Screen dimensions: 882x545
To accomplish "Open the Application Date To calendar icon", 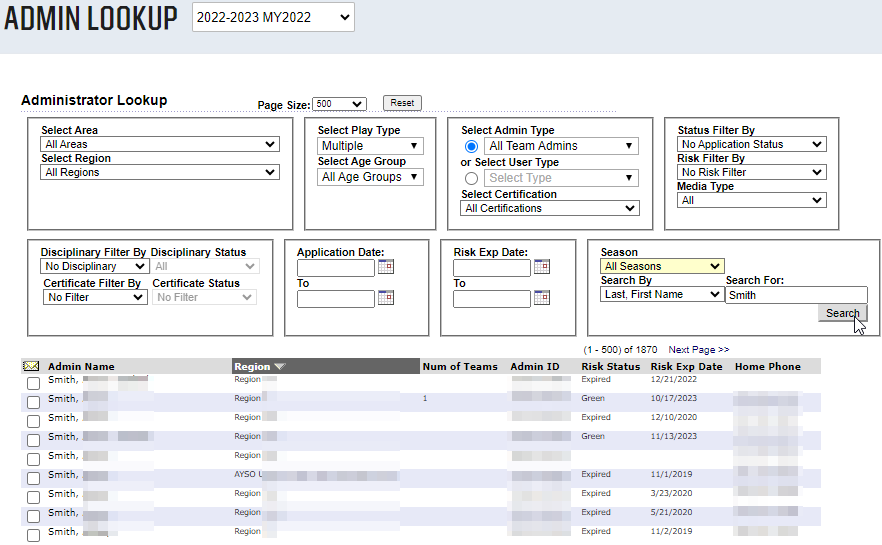I will (x=386, y=297).
